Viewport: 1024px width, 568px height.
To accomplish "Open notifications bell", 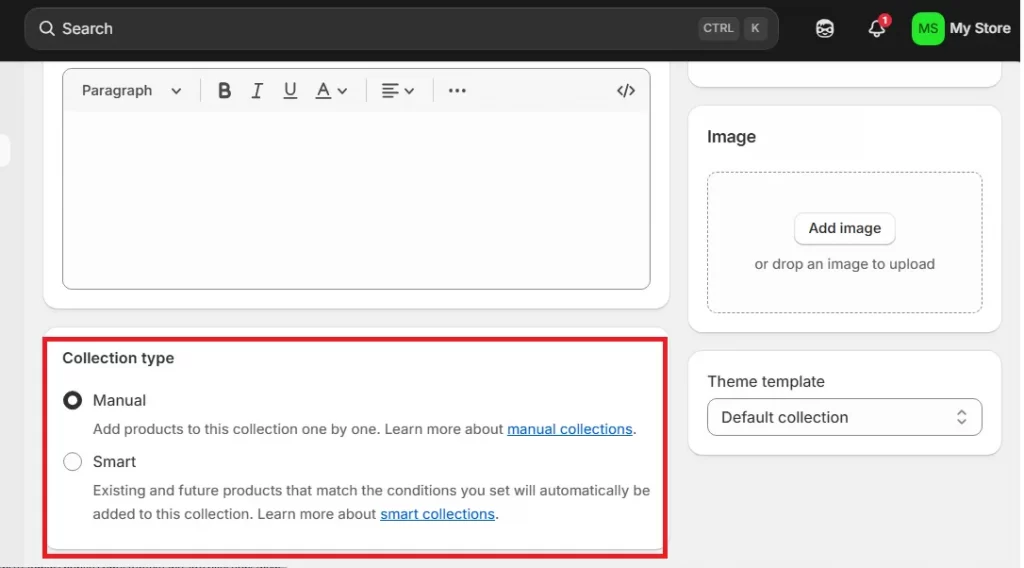I will (877, 29).
